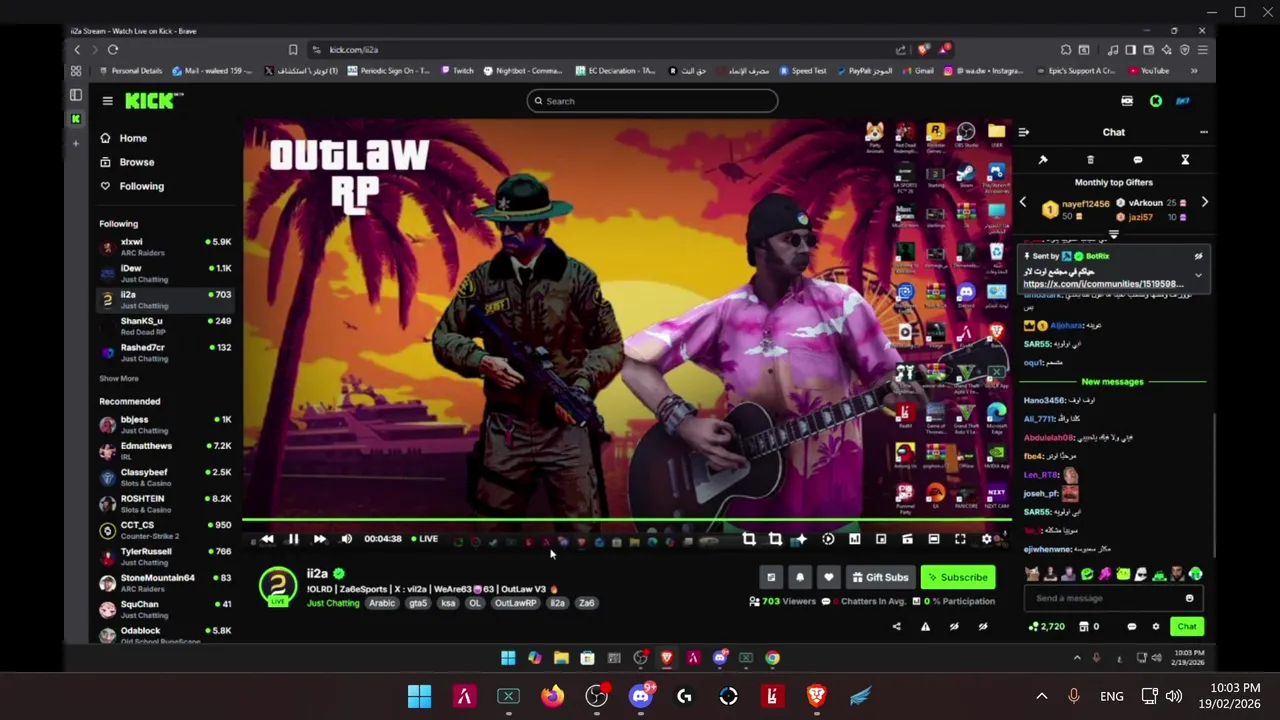The height and width of the screenshot is (720, 1280).
Task: Click the trash icon in chat toolbar
Action: point(1090,160)
